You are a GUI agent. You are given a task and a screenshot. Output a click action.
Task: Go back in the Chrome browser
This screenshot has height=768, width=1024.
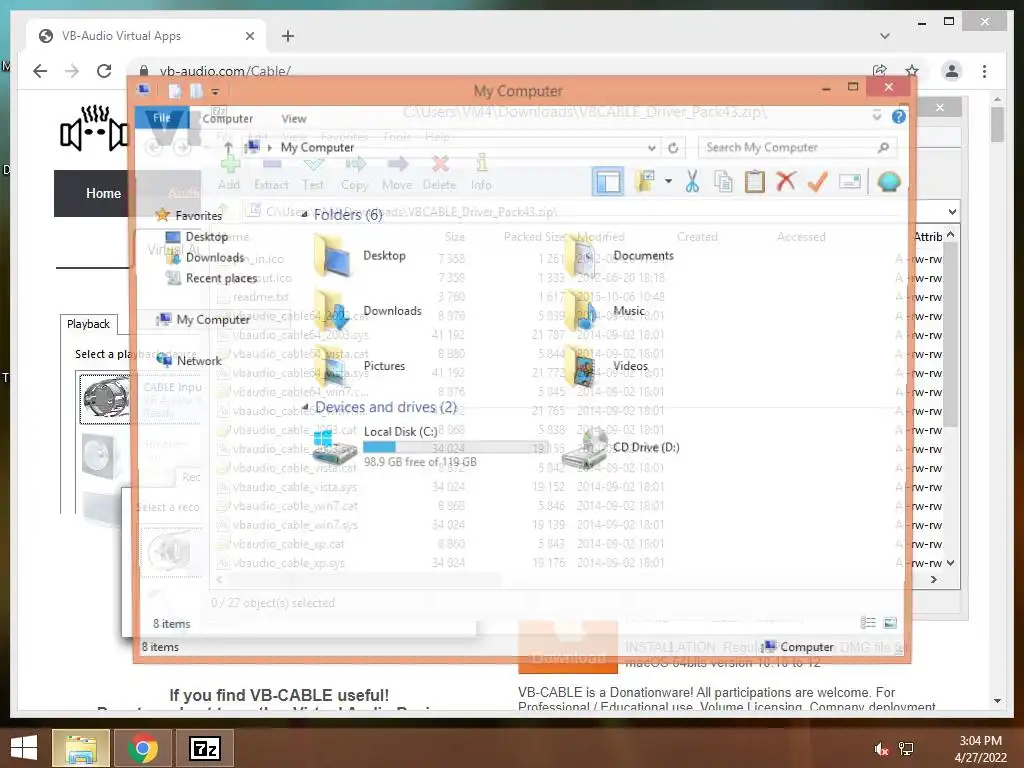pyautogui.click(x=40, y=71)
